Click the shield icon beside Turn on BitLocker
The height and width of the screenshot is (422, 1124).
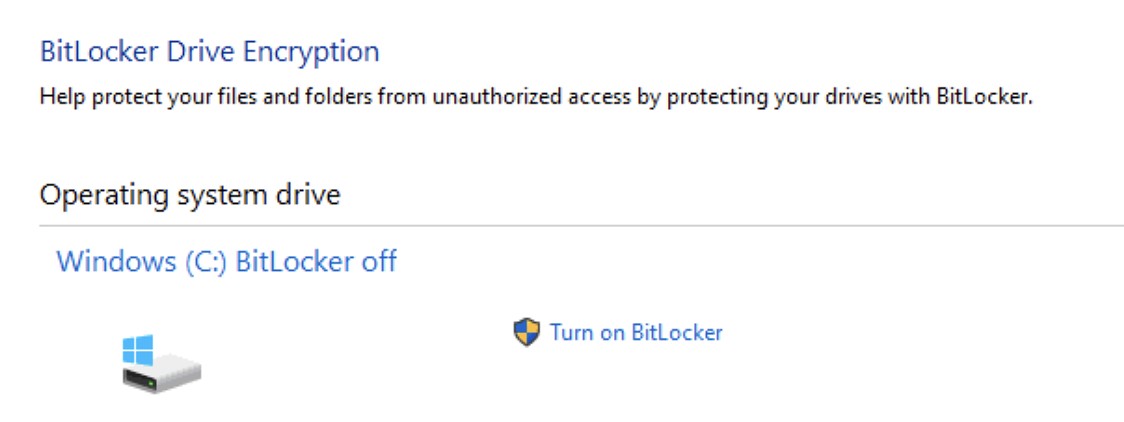(526, 332)
